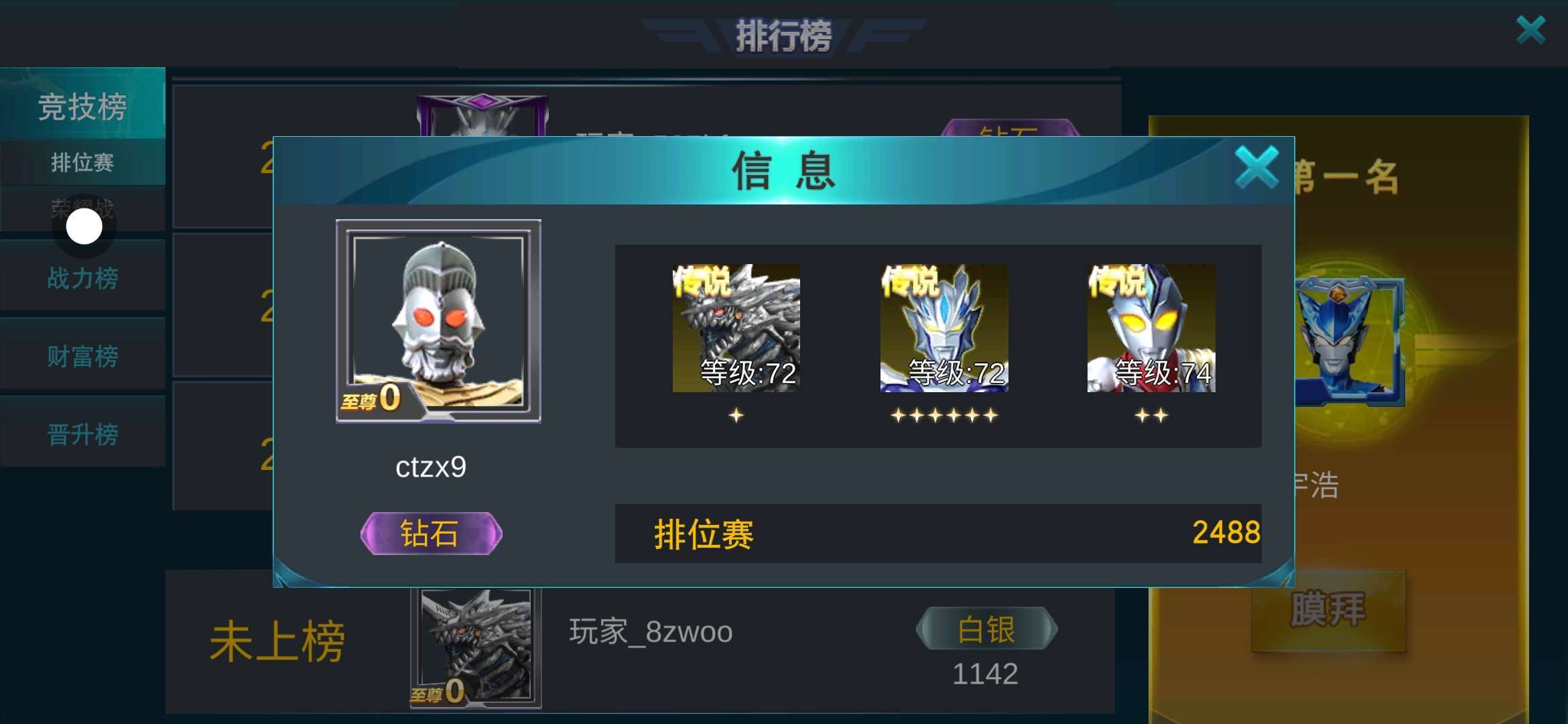
Task: Tap the ctzx9 player avatar
Action: [x=438, y=320]
